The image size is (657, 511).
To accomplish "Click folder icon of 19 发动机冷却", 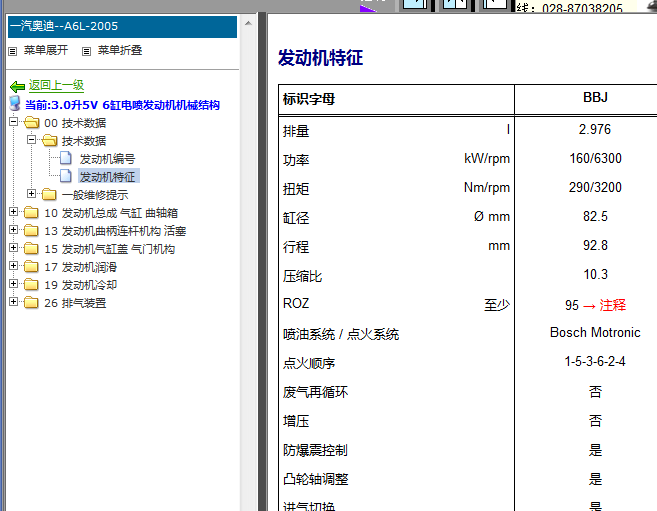I will pyautogui.click(x=31, y=284).
